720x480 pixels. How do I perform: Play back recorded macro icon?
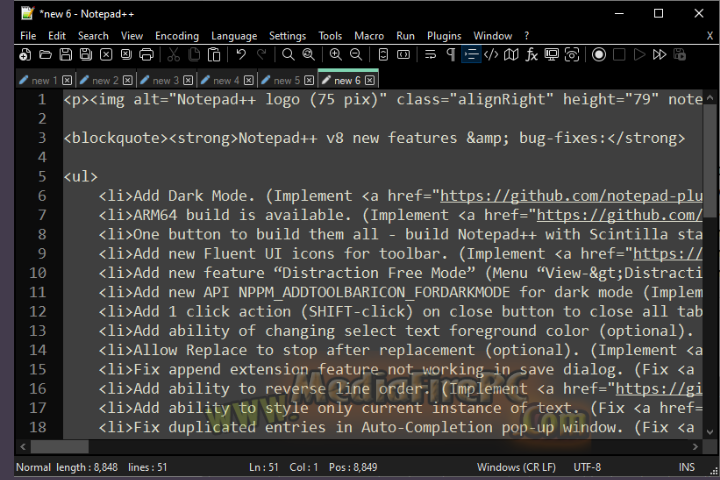639,55
